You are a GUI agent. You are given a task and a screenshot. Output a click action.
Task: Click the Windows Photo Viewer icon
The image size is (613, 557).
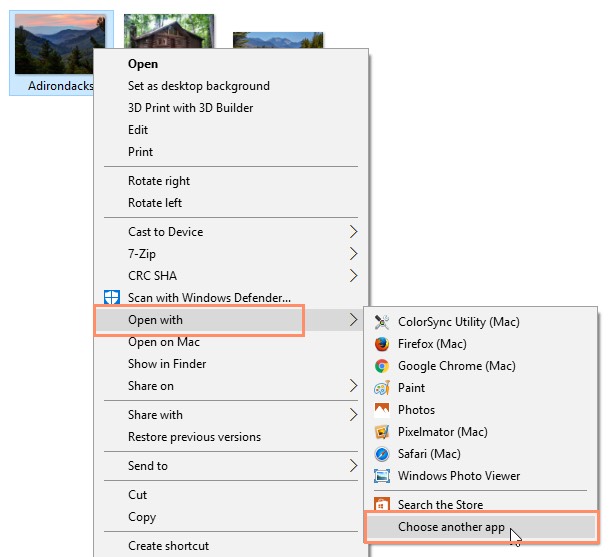pyautogui.click(x=381, y=476)
